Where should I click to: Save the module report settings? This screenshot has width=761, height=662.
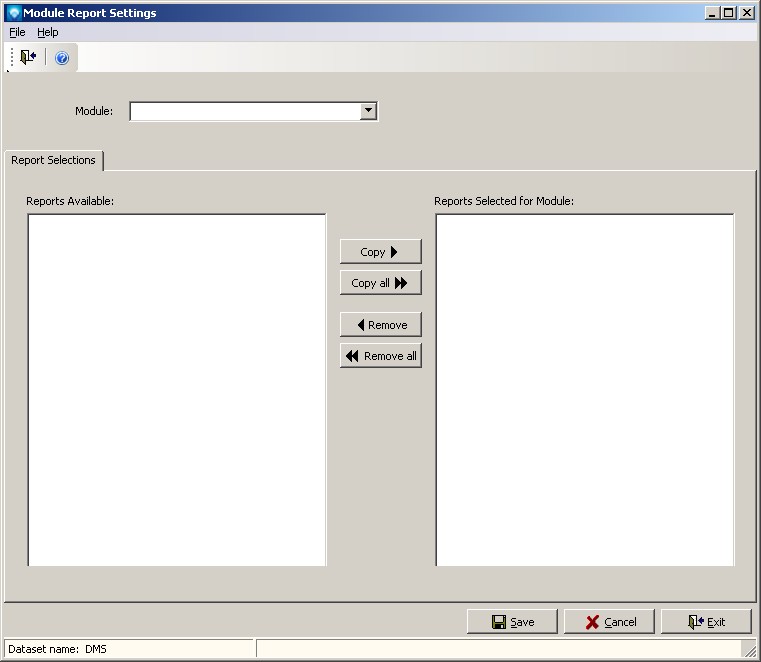(512, 622)
